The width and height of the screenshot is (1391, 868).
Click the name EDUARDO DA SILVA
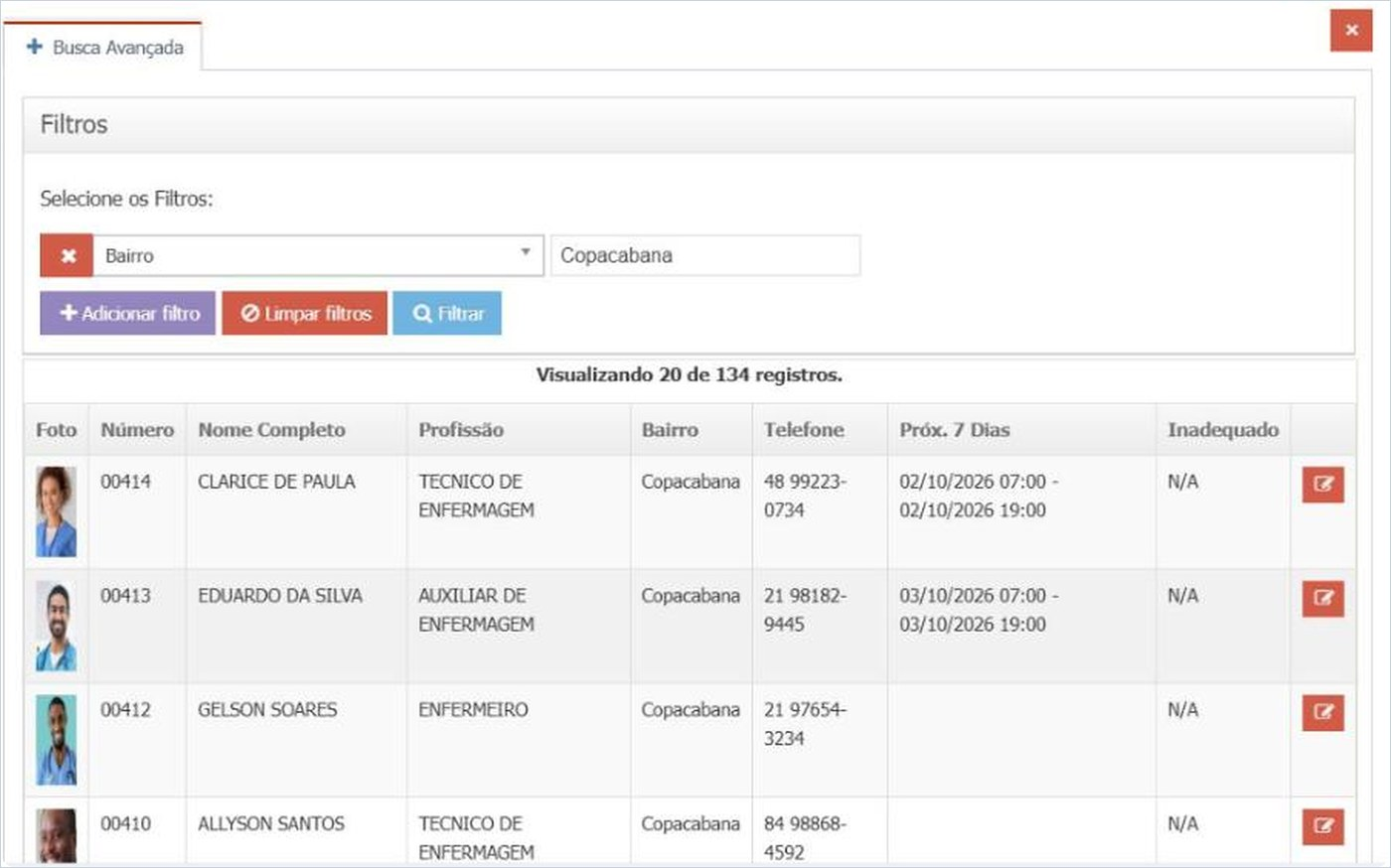[x=280, y=596]
